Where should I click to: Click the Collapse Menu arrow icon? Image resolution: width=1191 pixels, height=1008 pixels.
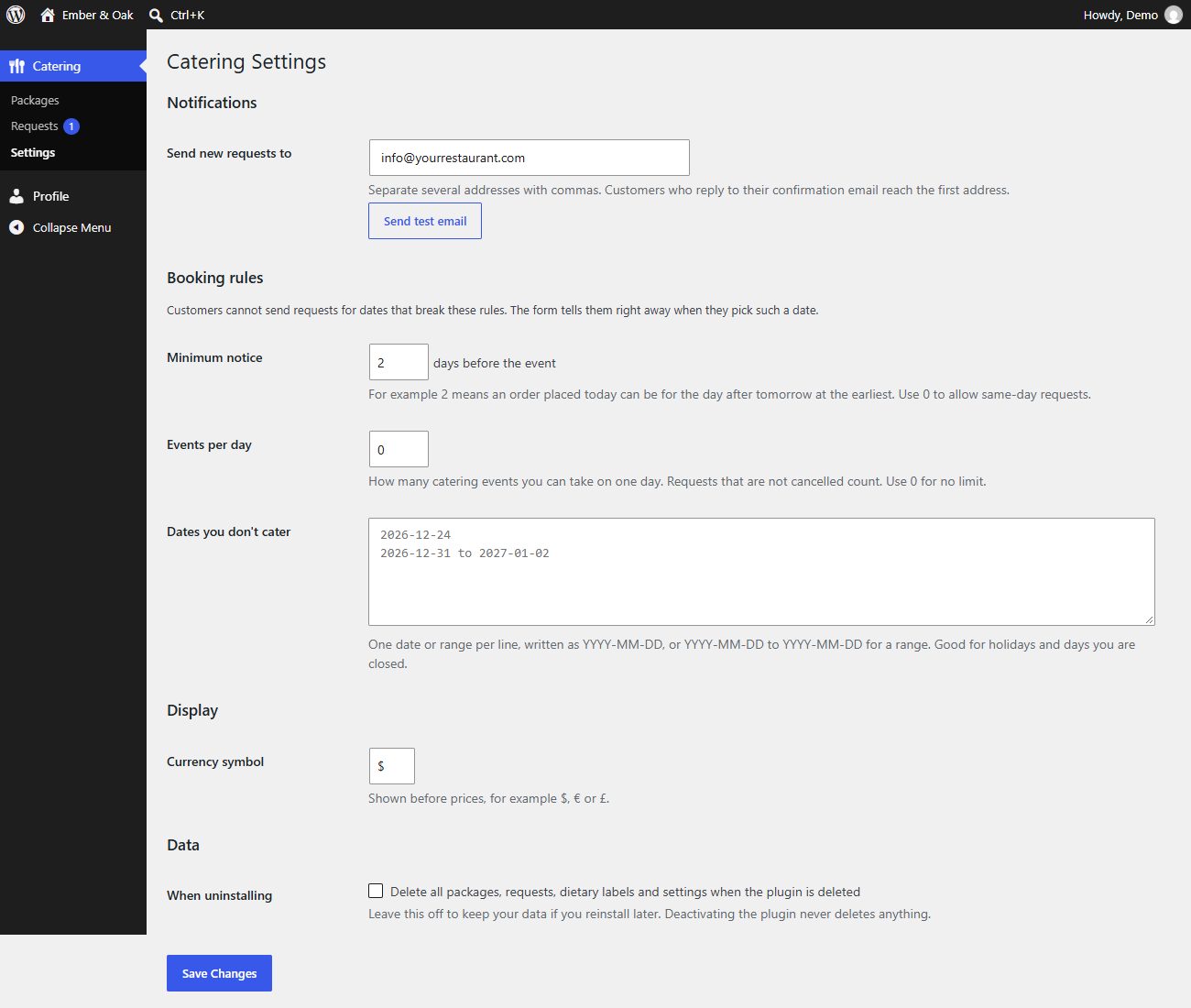tap(16, 227)
